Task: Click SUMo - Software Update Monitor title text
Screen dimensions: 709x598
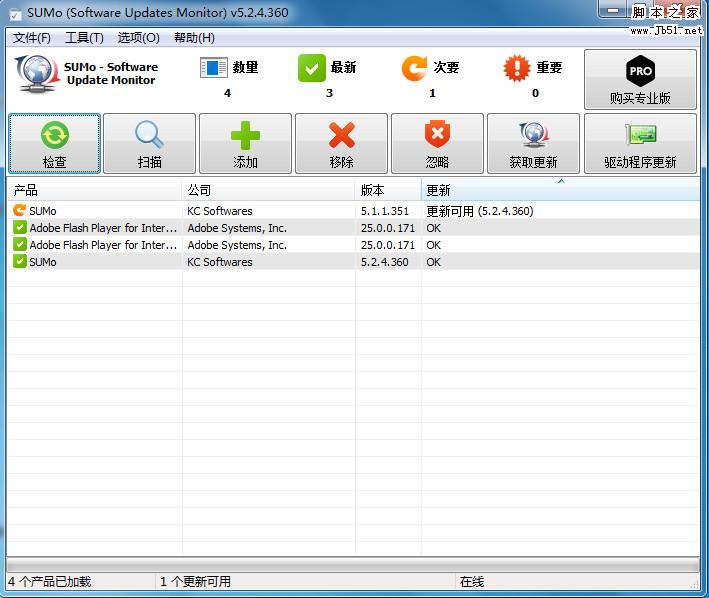Action: click(111, 74)
